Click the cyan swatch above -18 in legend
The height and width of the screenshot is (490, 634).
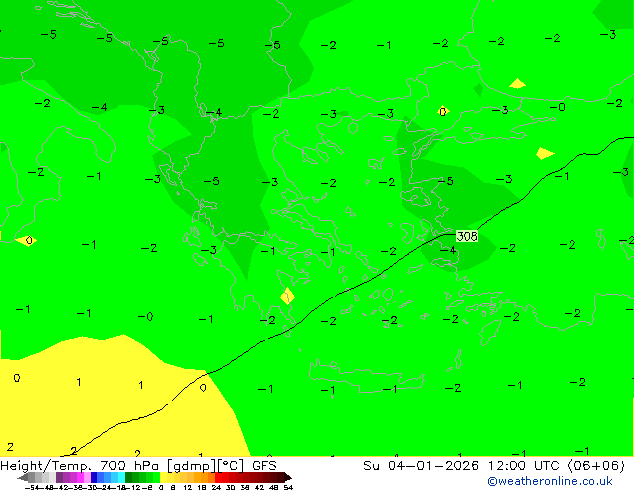click(x=121, y=477)
